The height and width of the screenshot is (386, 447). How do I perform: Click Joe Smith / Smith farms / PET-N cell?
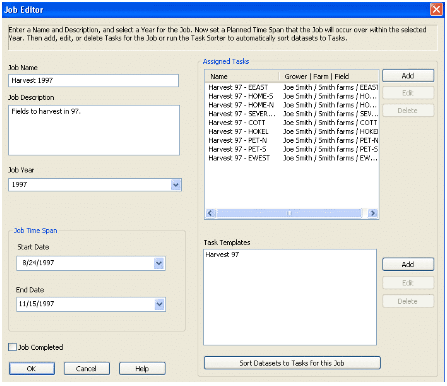tap(331, 140)
